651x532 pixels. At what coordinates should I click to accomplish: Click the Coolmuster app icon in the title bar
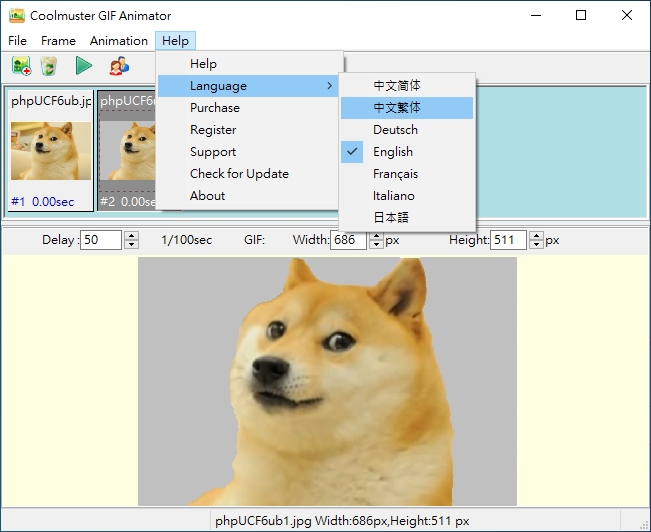pos(17,16)
